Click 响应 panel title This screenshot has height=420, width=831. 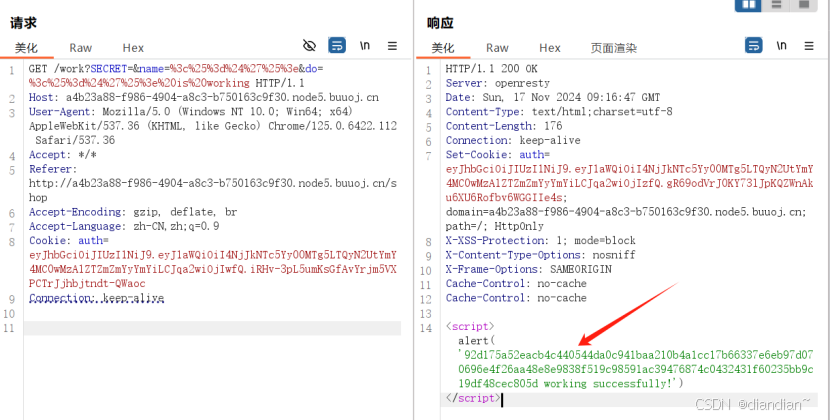click(x=440, y=23)
